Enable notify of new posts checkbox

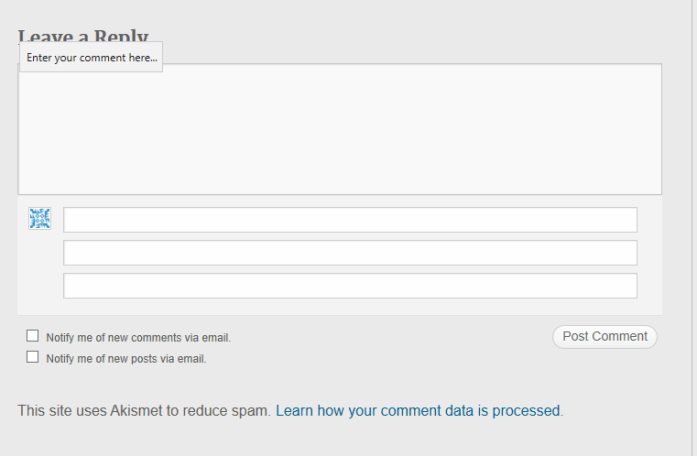[33, 357]
